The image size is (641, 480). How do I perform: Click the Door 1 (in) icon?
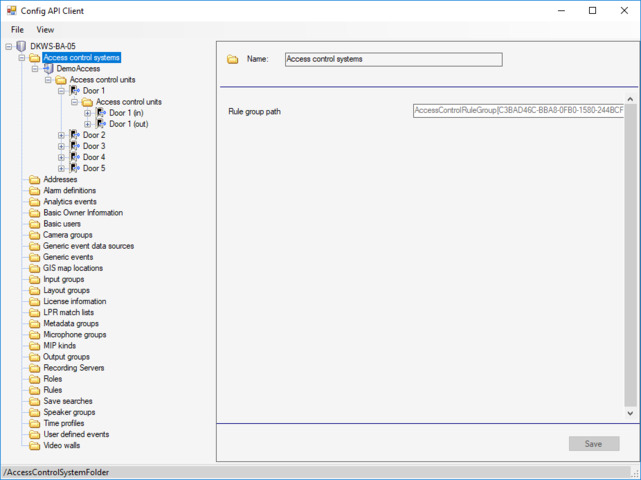[101, 113]
